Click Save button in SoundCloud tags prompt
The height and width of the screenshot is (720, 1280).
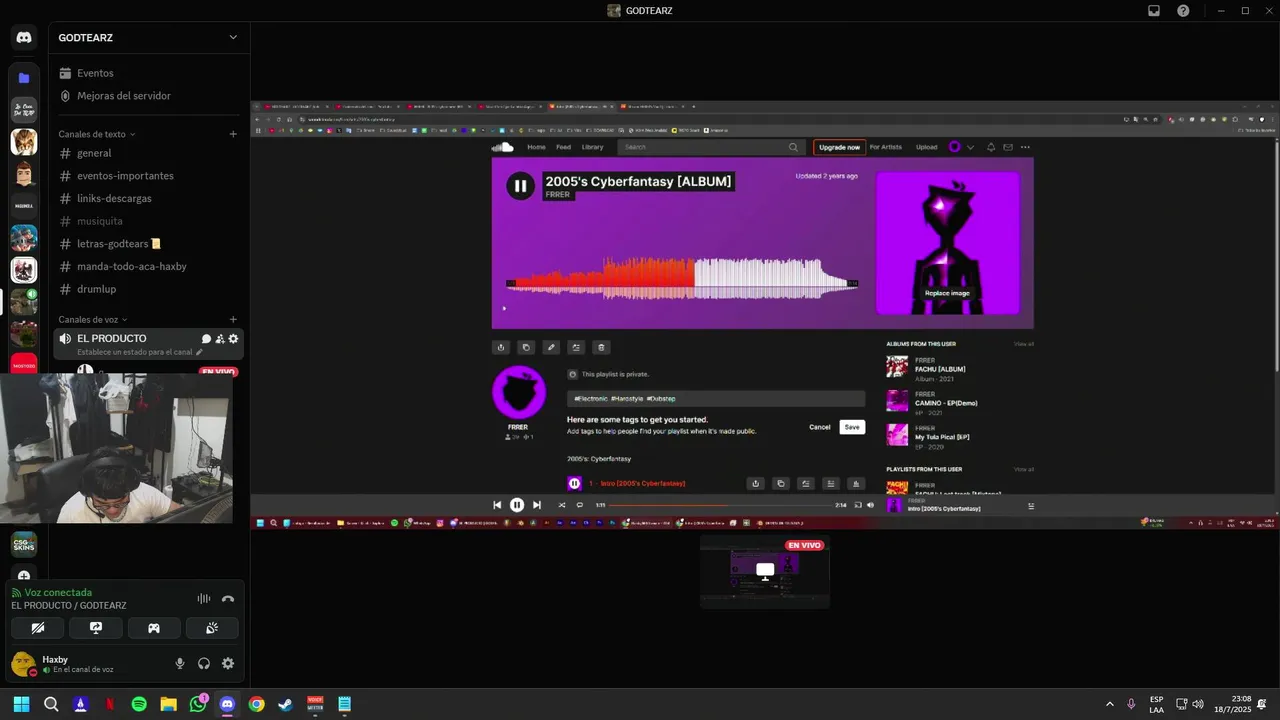[x=852, y=427]
